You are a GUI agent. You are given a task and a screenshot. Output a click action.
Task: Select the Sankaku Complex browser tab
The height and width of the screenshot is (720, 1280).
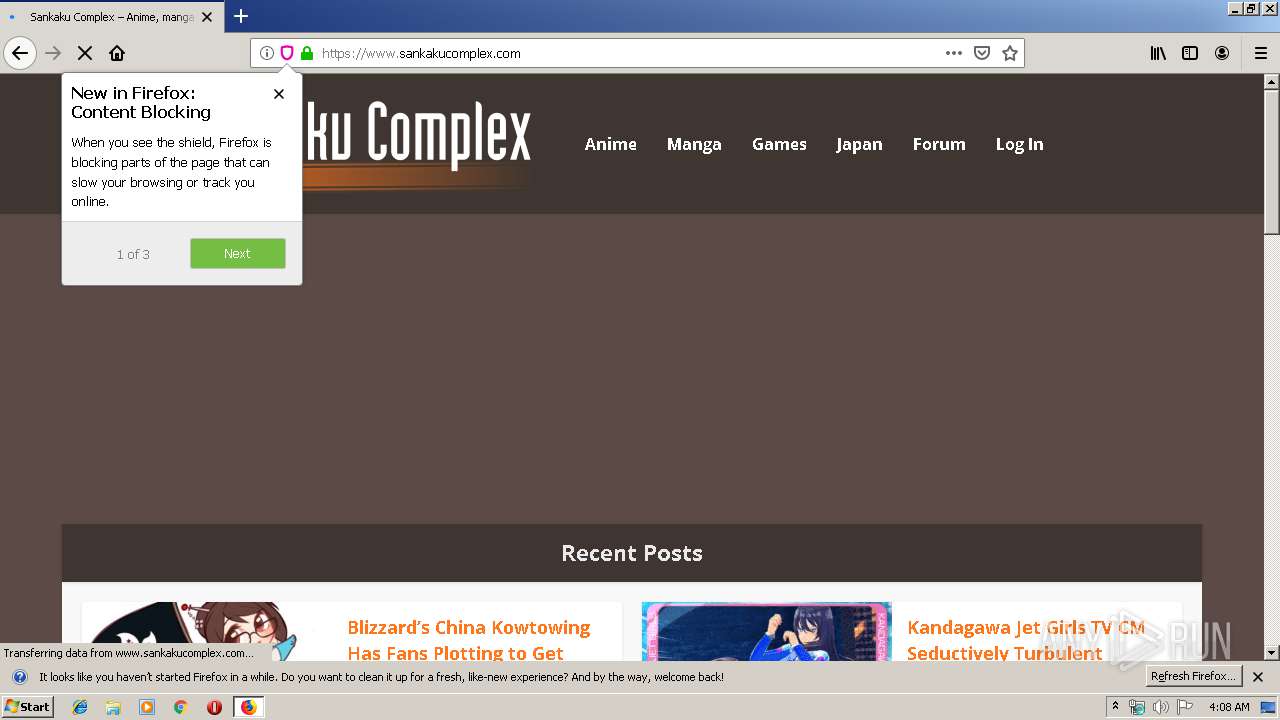coord(112,17)
